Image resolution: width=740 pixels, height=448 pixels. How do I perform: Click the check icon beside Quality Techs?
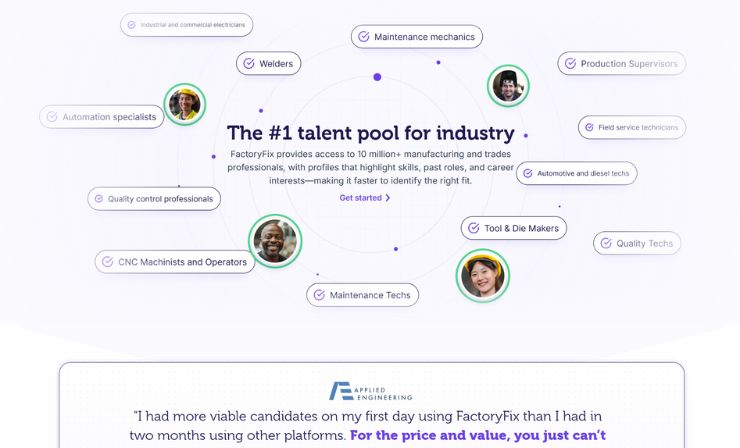(606, 243)
